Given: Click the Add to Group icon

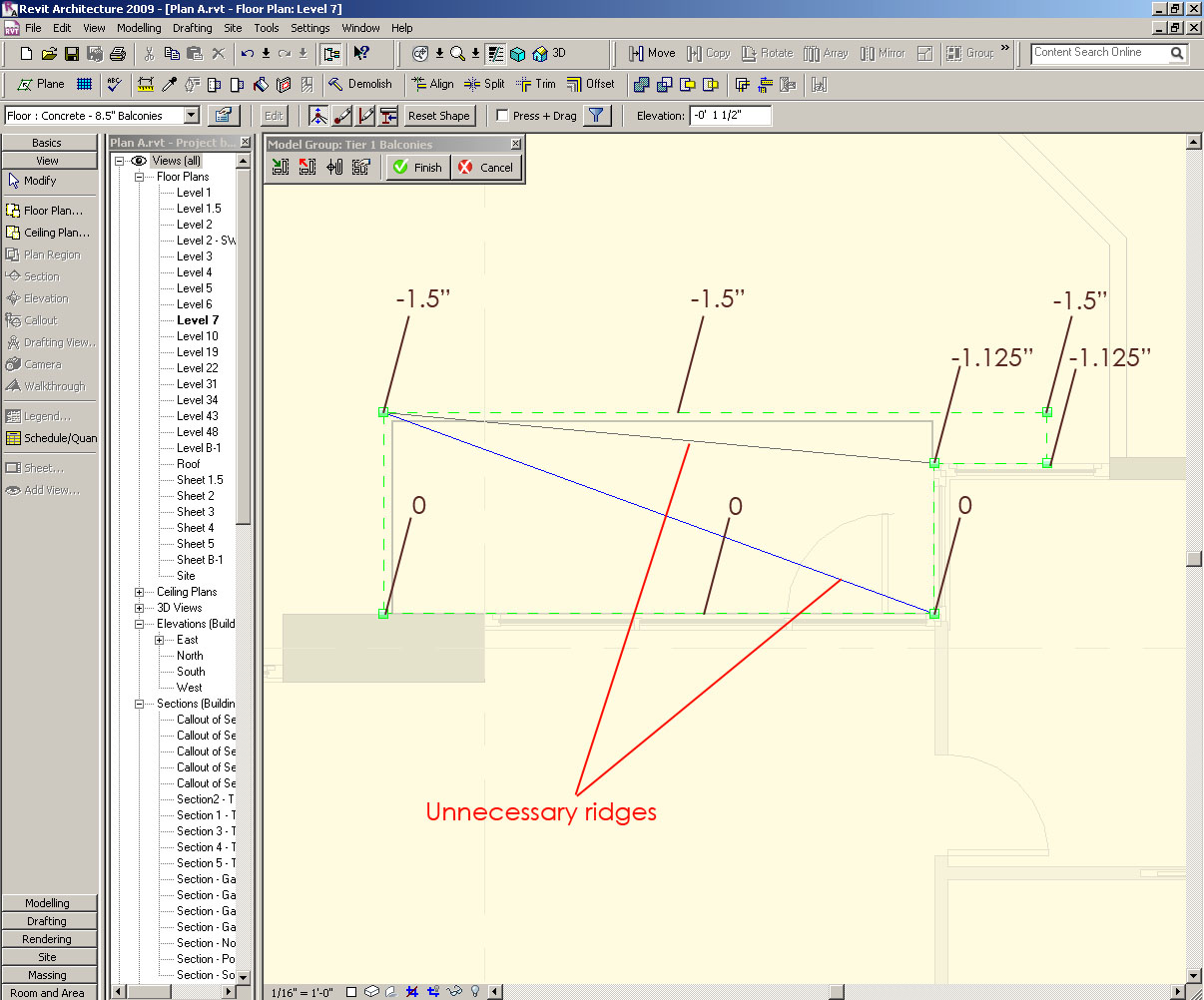Looking at the screenshot, I should (281, 168).
